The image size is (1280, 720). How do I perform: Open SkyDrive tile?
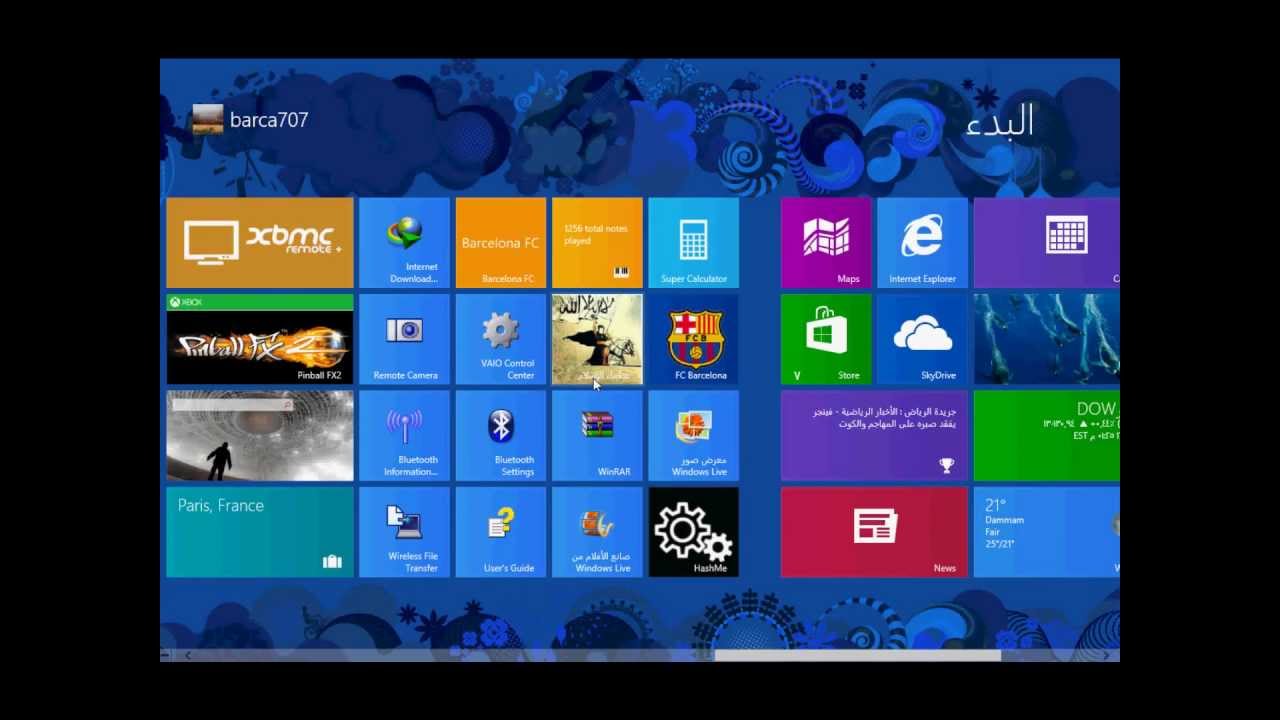[922, 339]
